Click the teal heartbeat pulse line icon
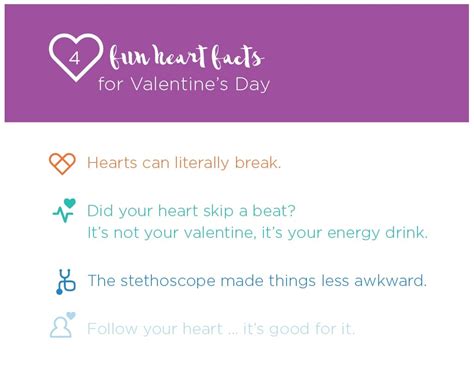This screenshot has height=379, width=474. 63,214
